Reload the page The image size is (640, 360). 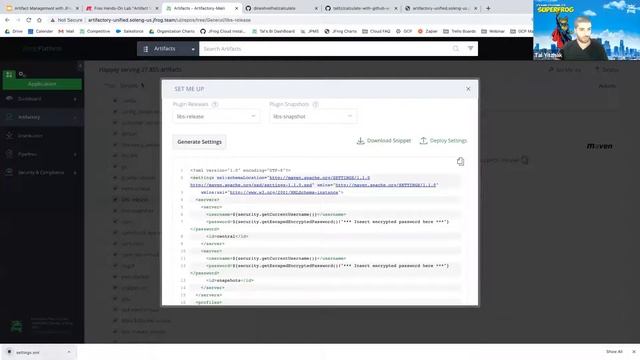[x=29, y=20]
